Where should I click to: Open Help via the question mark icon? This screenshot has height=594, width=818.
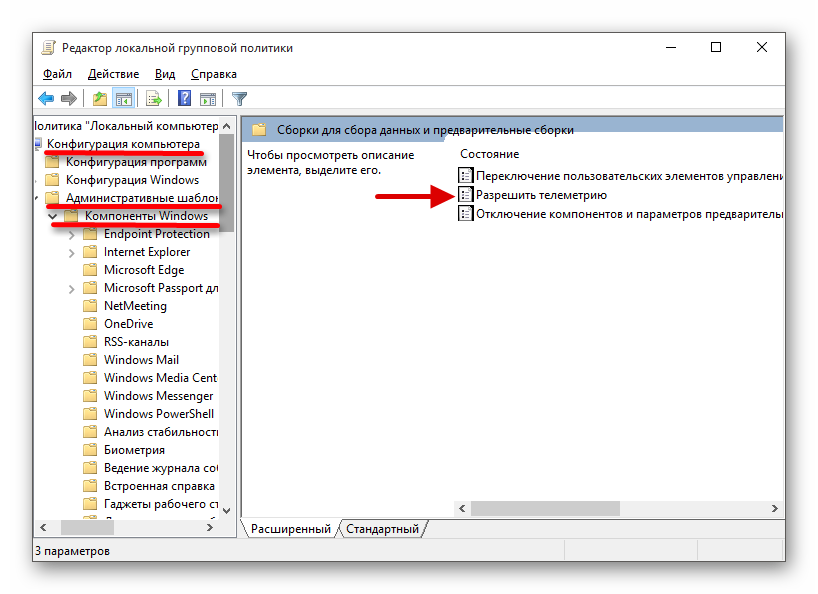coord(185,98)
